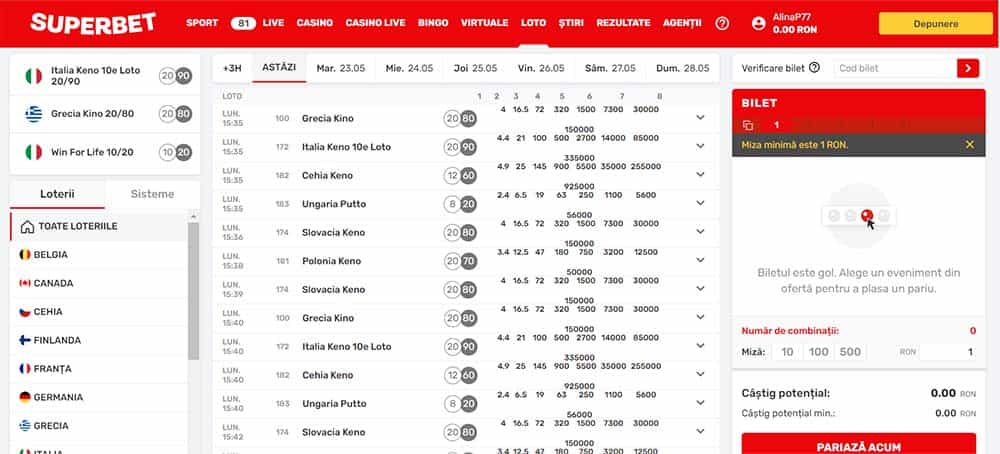The height and width of the screenshot is (454, 1000).
Task: Select the Sâm. 27.05 date tab
Action: [x=610, y=68]
